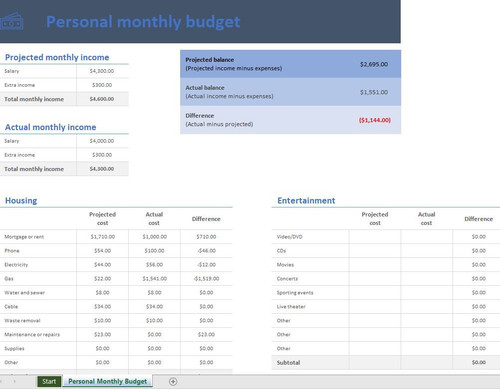Click the CDs row label
This screenshot has height=389, width=500.
click(281, 251)
